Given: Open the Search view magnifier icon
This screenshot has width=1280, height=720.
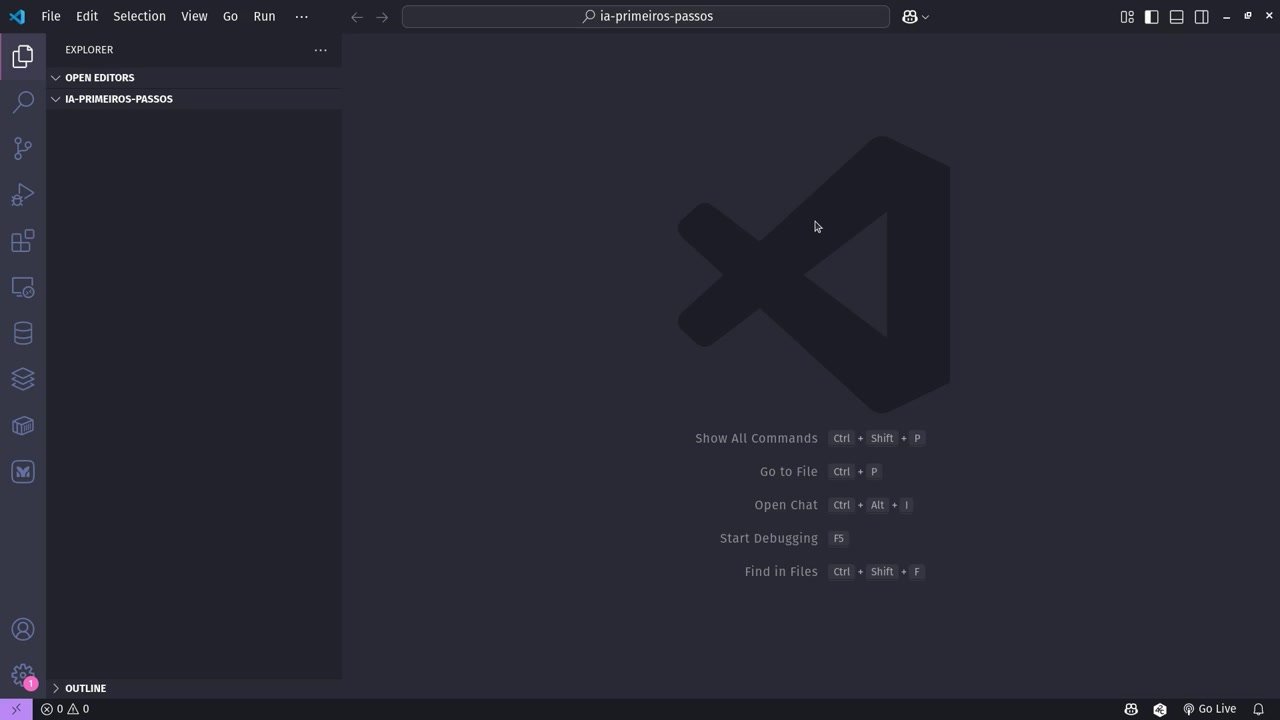Looking at the screenshot, I should [22, 102].
